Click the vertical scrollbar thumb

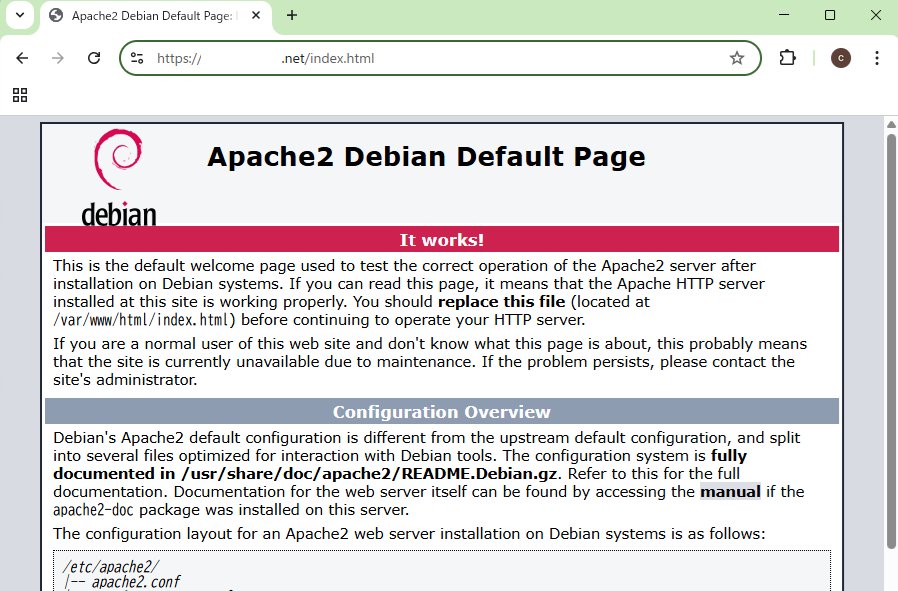890,340
